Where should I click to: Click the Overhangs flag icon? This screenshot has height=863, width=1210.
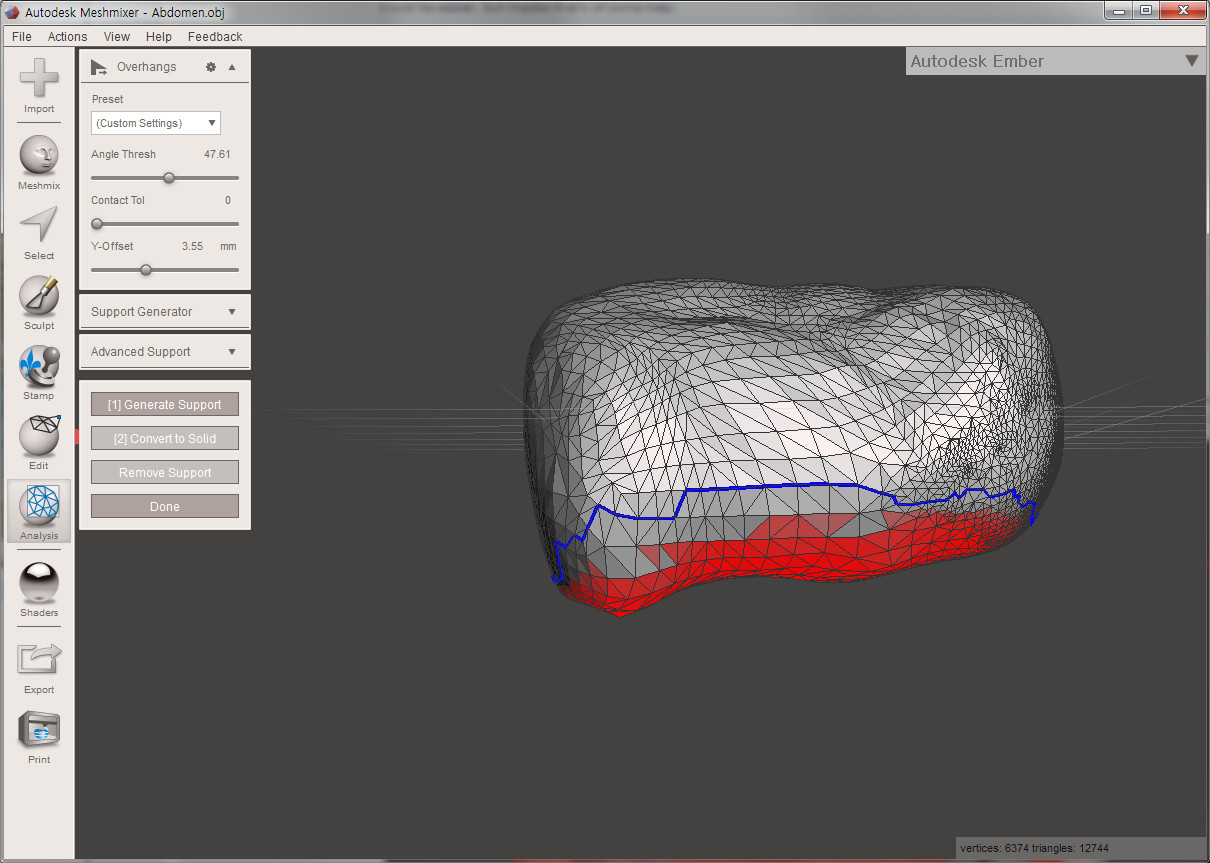[x=98, y=67]
